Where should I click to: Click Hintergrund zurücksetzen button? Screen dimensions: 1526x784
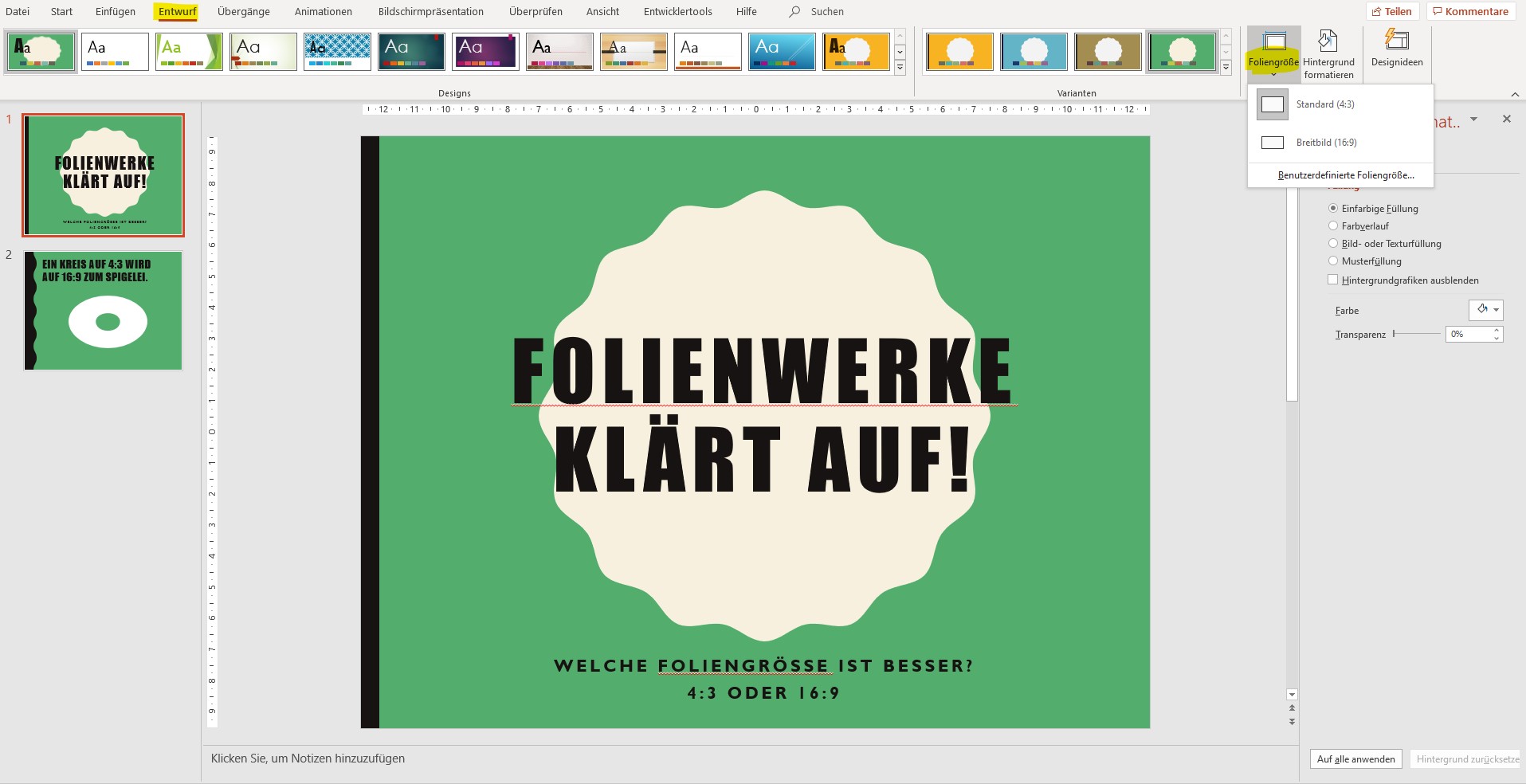point(1467,759)
